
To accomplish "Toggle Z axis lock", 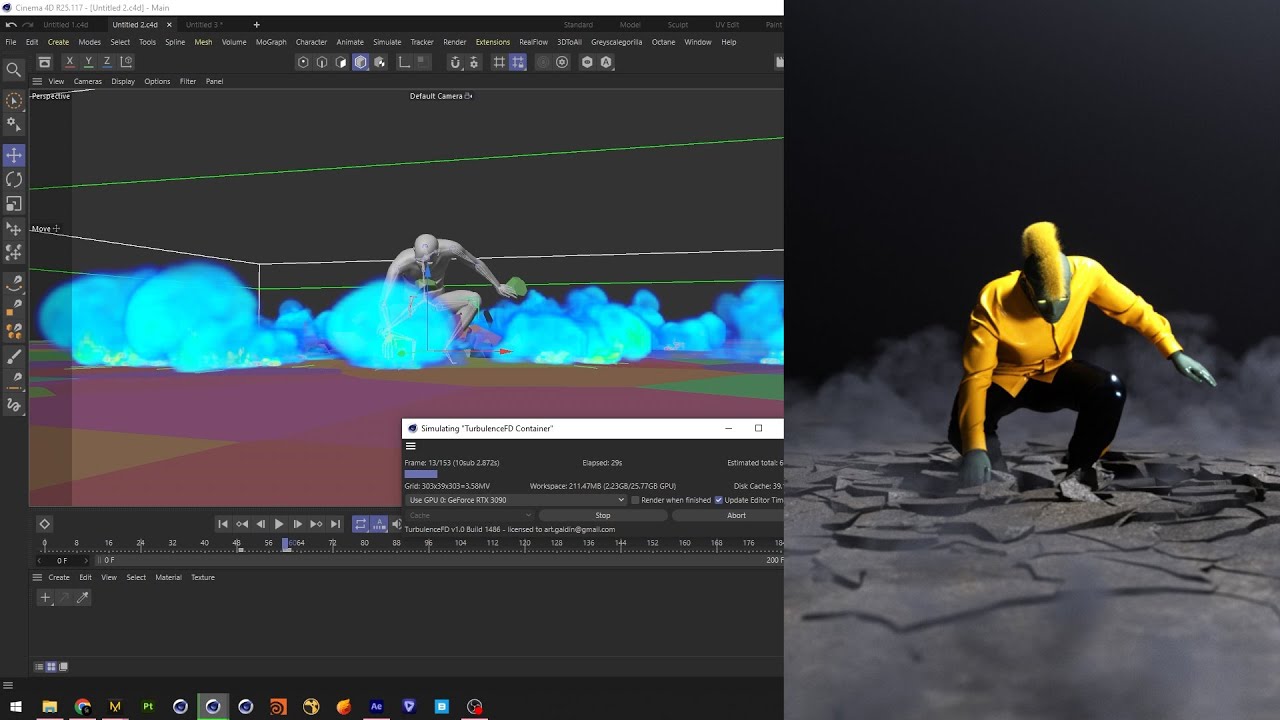I will (106, 62).
